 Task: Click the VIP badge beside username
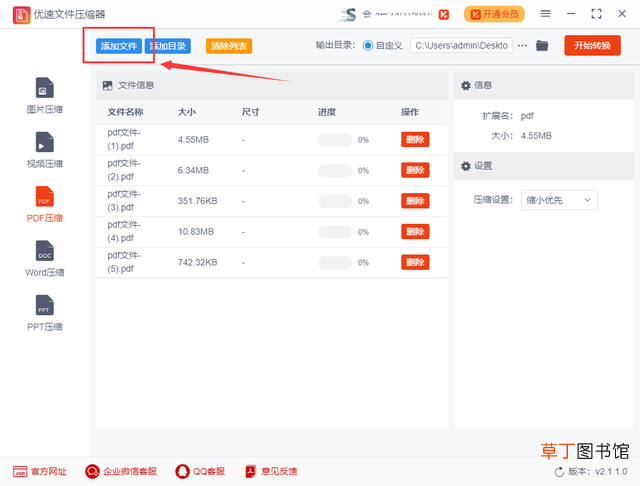point(444,15)
